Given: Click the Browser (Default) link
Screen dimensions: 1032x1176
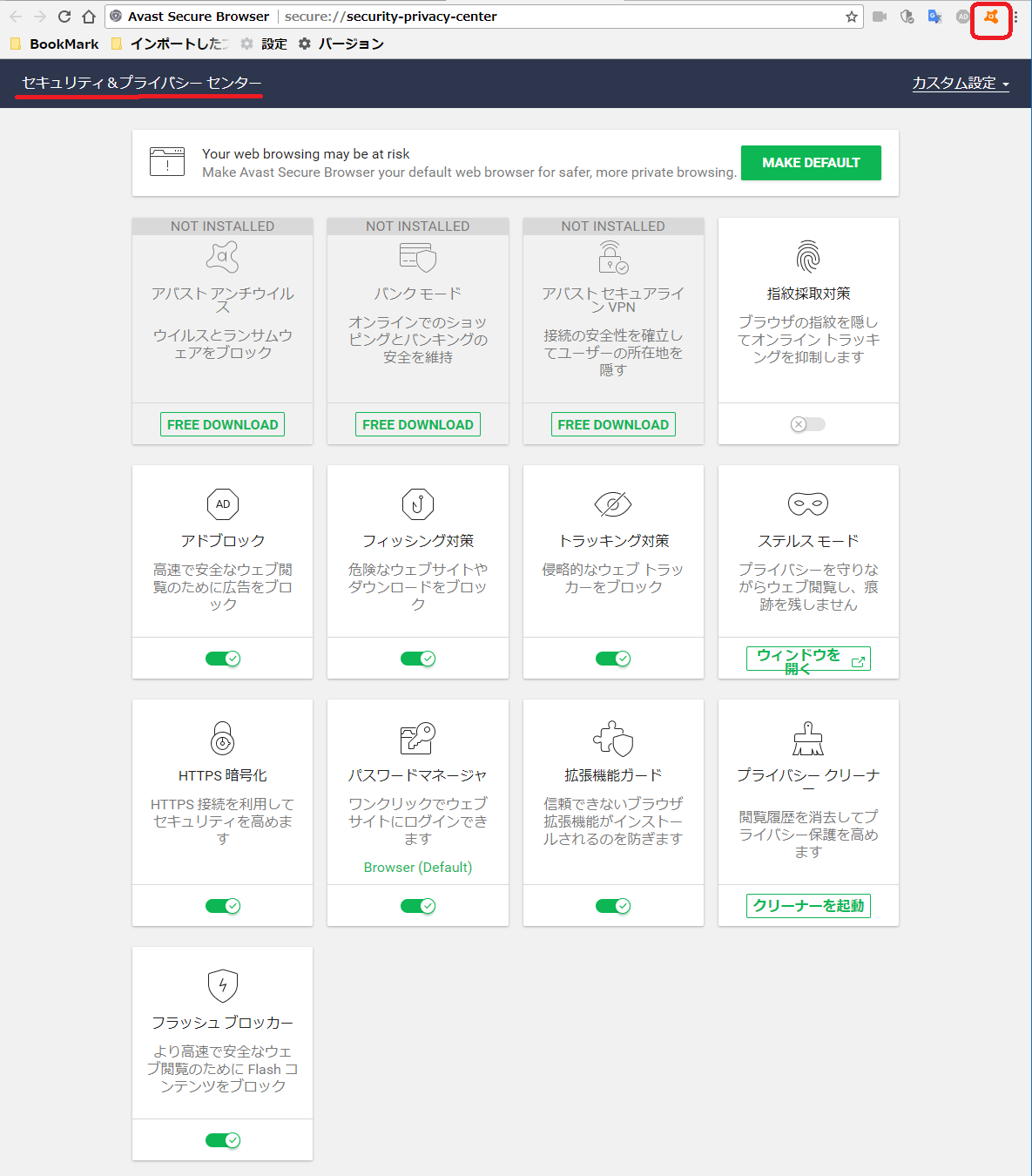Looking at the screenshot, I should tap(418, 868).
